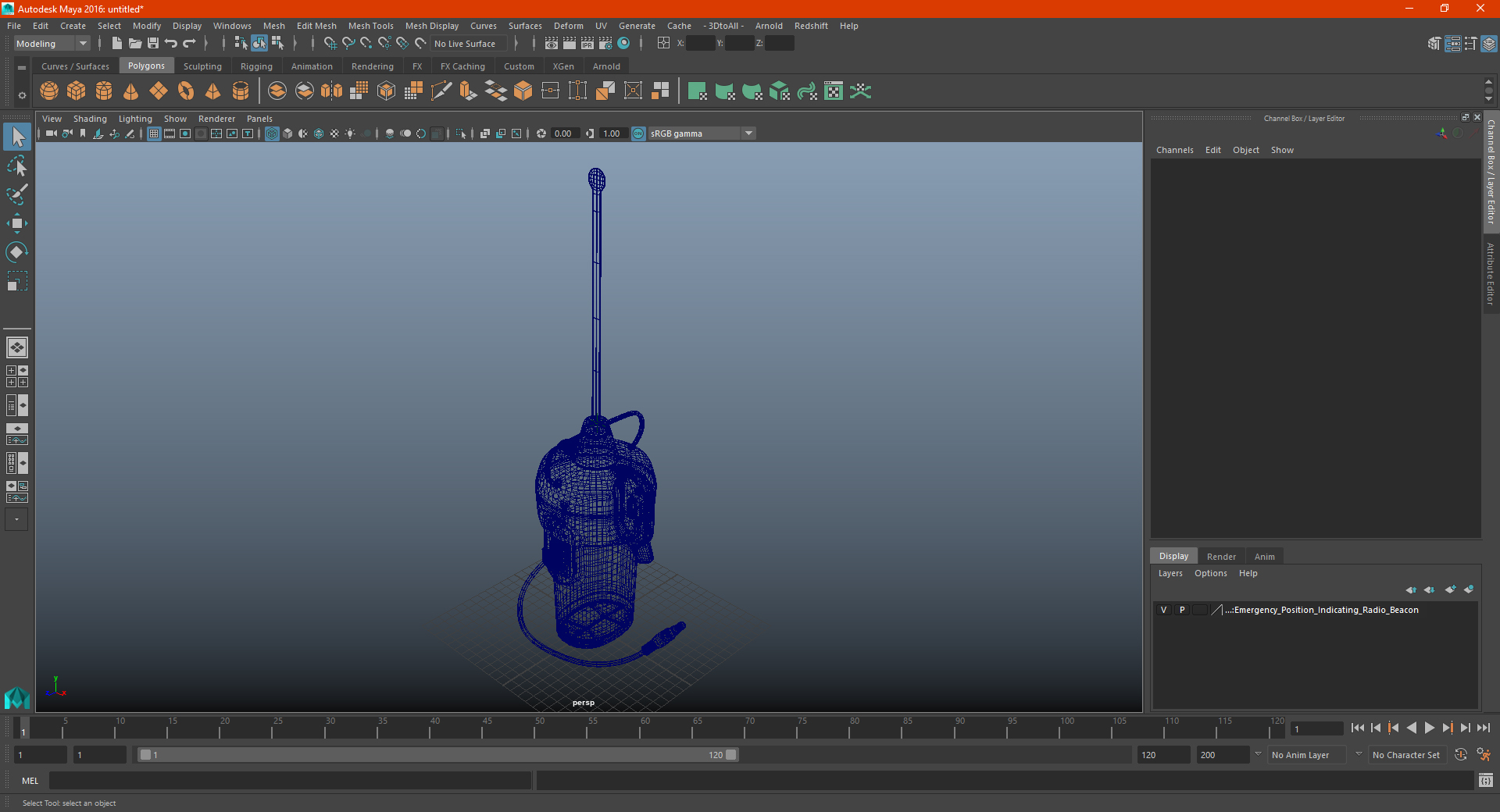Click the Save Scene icon

click(153, 44)
